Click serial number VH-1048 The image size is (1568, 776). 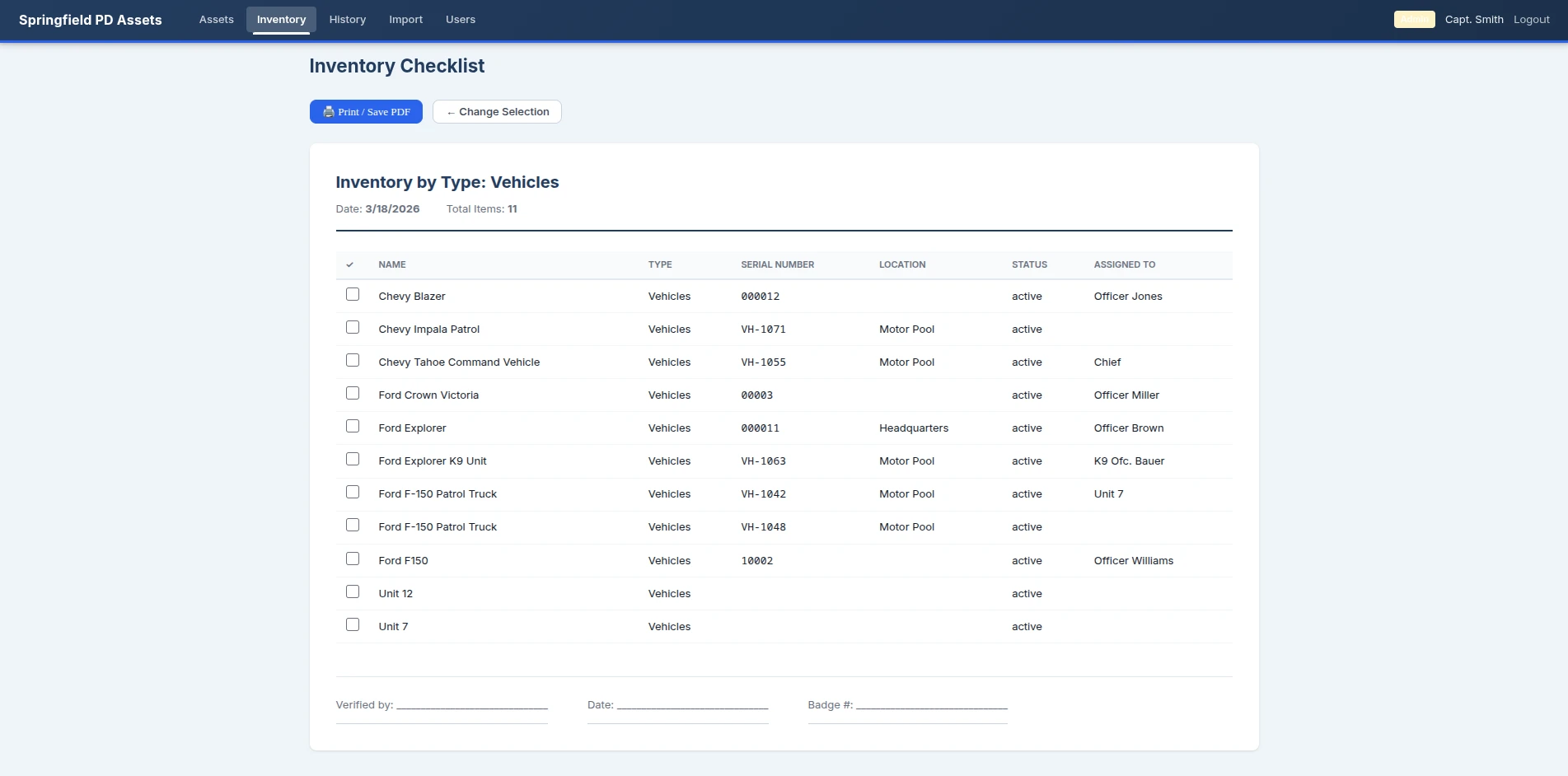click(x=763, y=527)
